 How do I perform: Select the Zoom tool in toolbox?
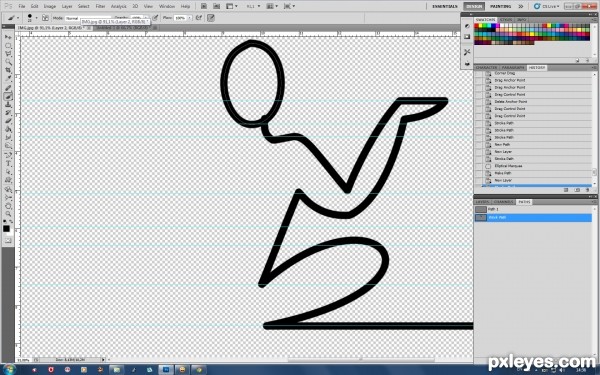8,214
